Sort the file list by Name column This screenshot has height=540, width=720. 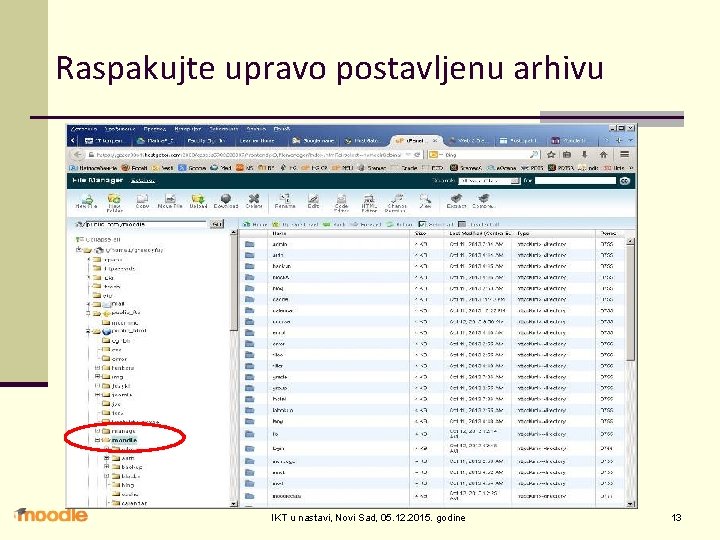click(338, 234)
